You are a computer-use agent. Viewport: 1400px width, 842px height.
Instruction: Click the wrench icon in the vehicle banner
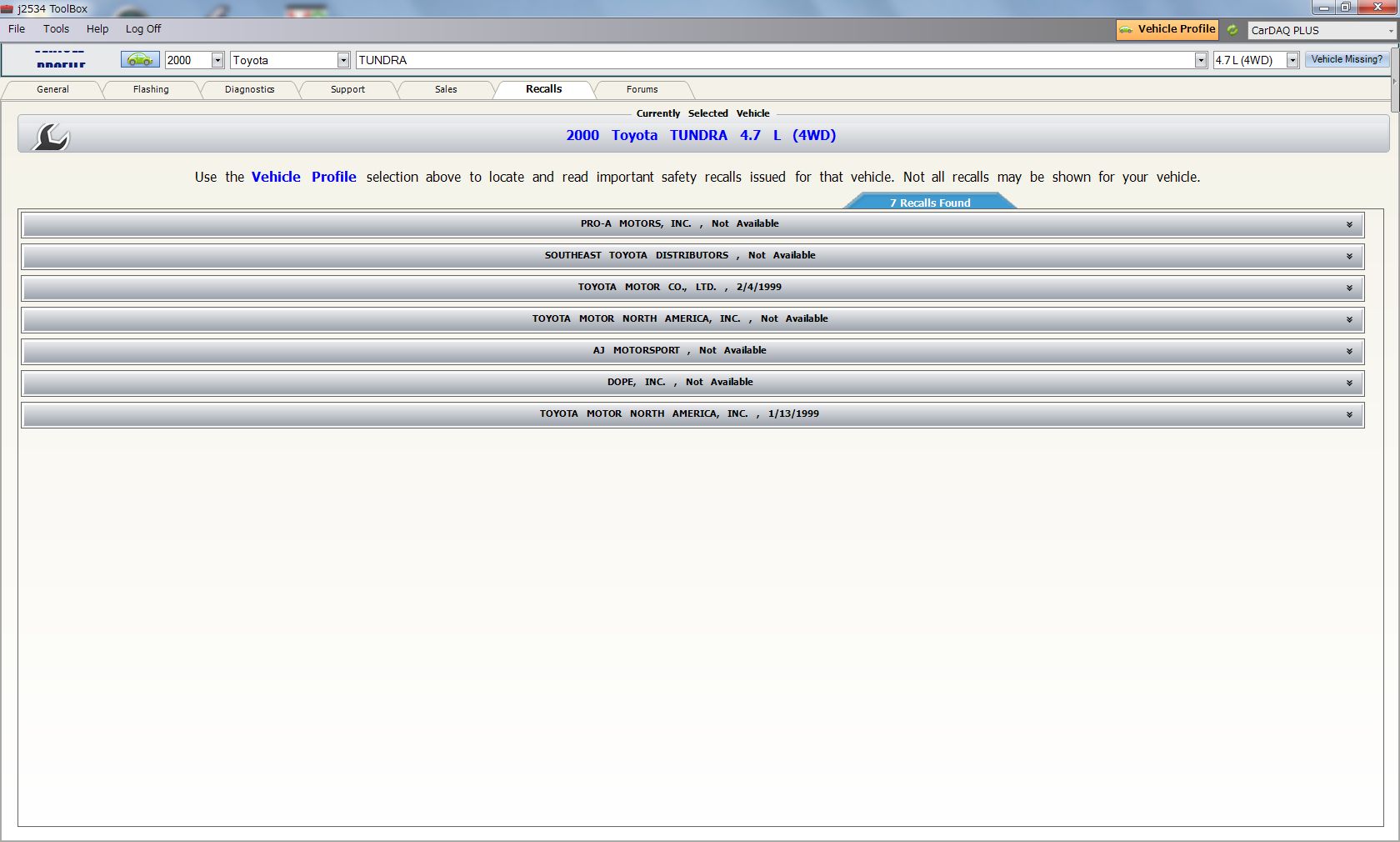[x=51, y=136]
